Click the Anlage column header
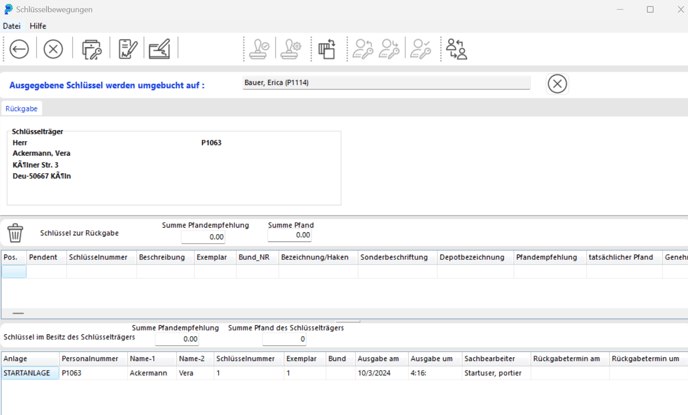Image resolution: width=688 pixels, height=415 pixels. pyautogui.click(x=30, y=359)
